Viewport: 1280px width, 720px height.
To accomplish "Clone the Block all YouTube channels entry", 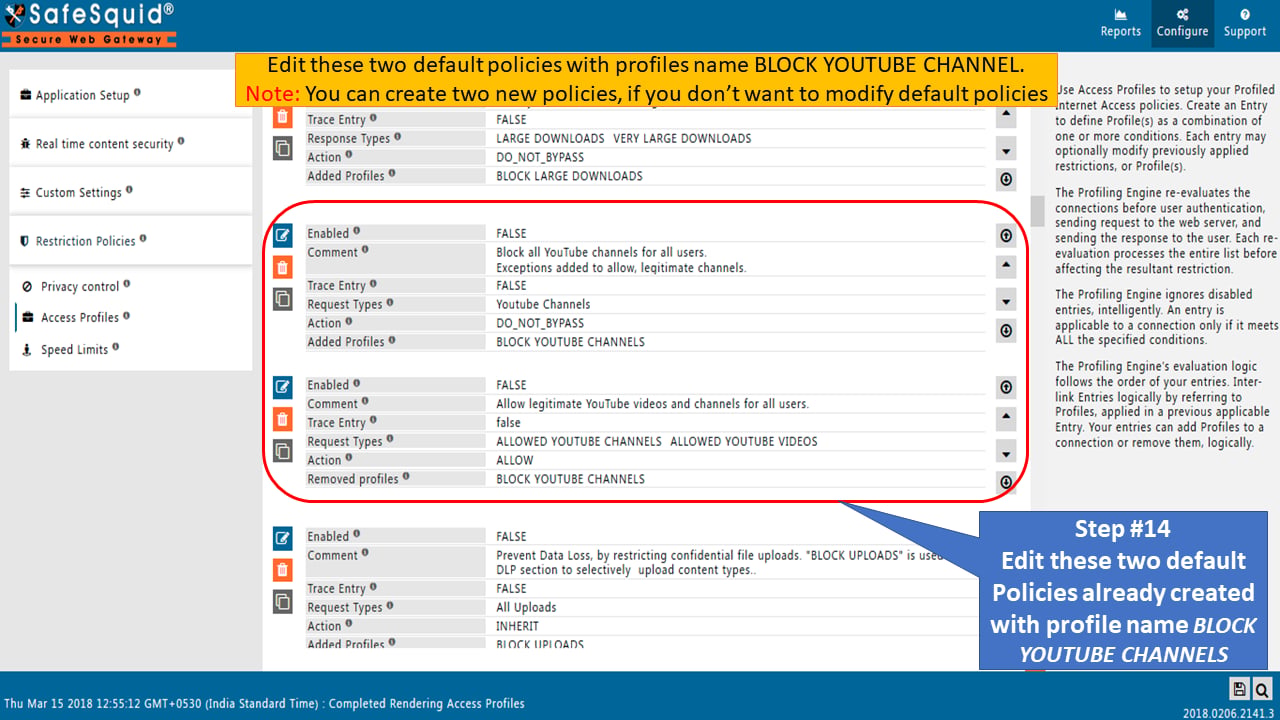I will tap(283, 299).
